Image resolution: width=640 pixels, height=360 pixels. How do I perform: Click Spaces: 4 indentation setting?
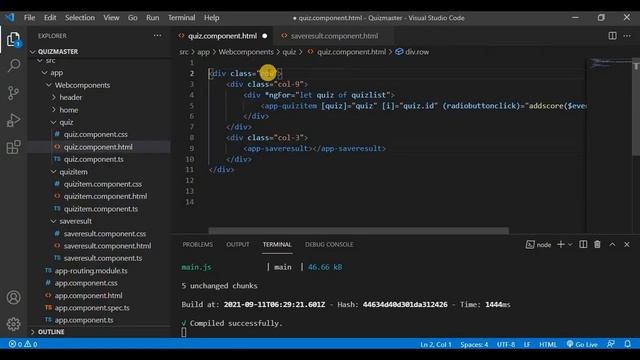(474, 344)
